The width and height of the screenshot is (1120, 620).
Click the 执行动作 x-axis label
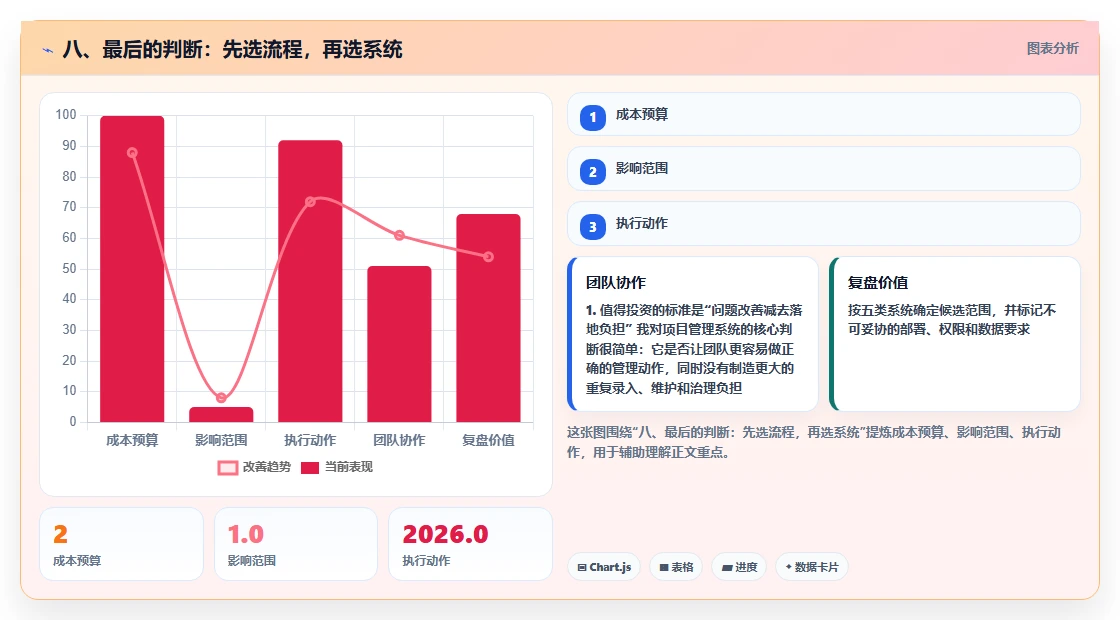click(310, 441)
